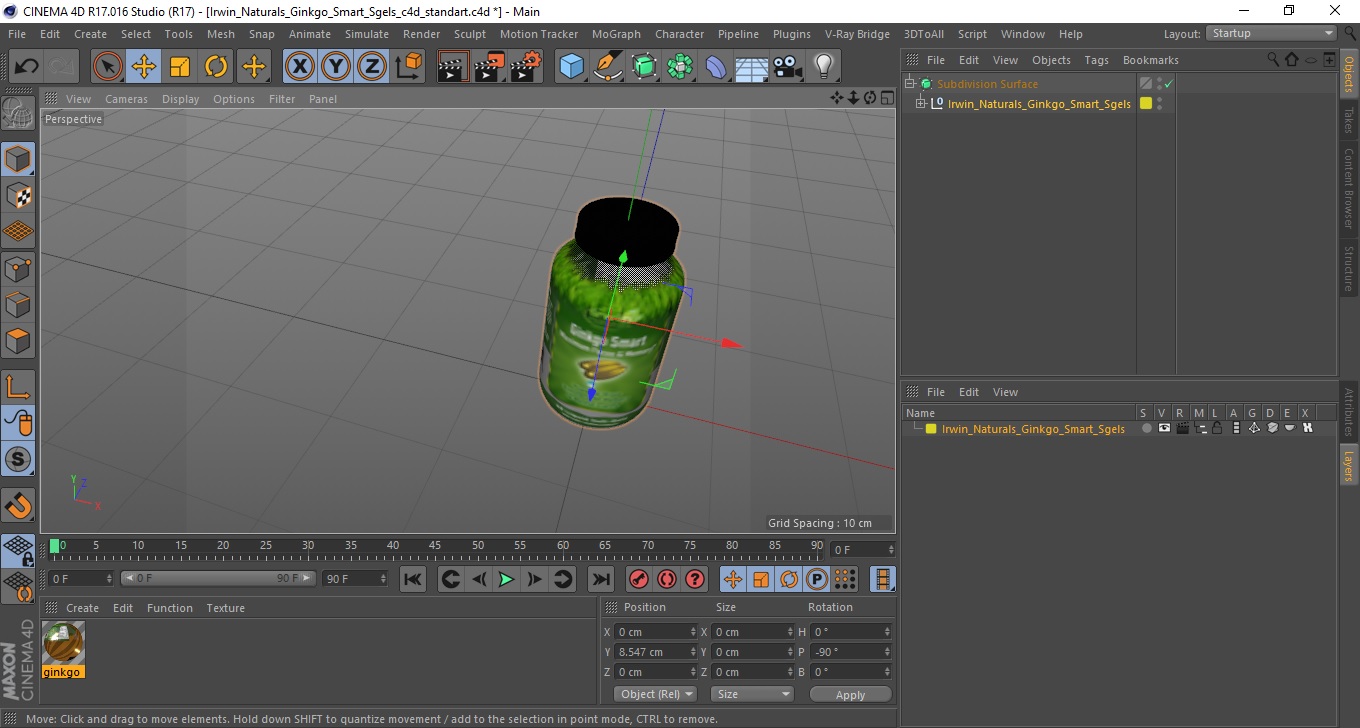The width and height of the screenshot is (1360, 728).
Task: Toggle parameter keyframing P icon
Action: 817,579
